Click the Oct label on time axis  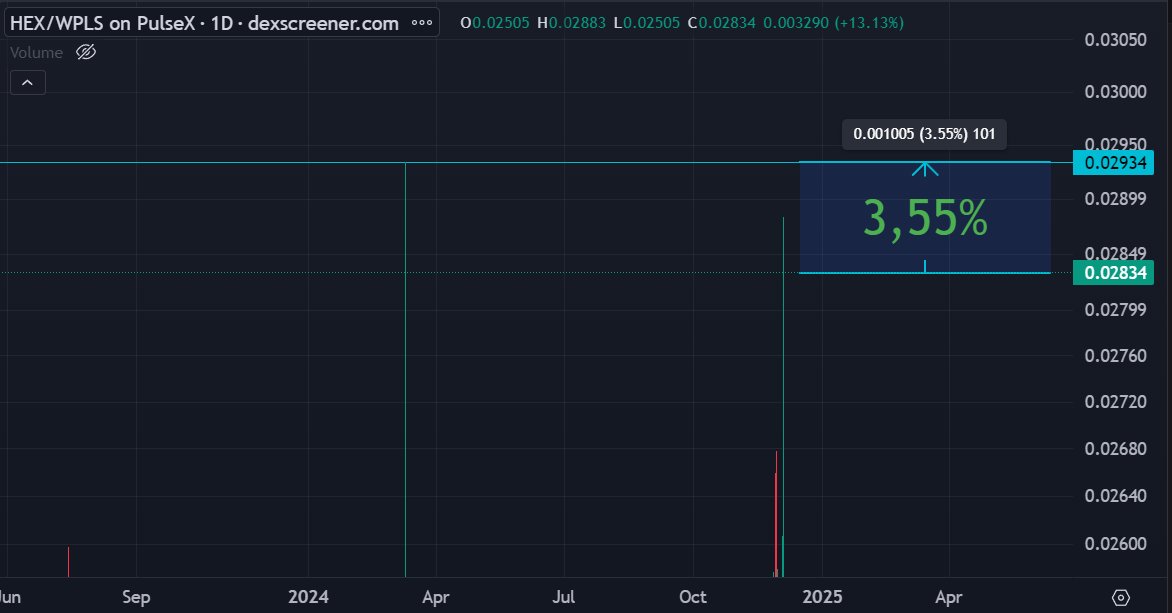tap(693, 597)
